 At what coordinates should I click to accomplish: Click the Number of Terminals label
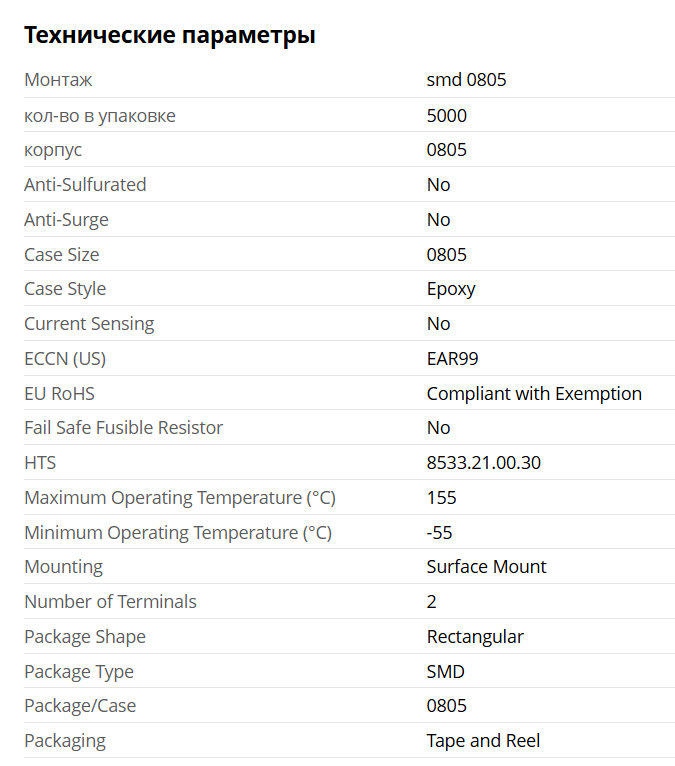tap(110, 602)
